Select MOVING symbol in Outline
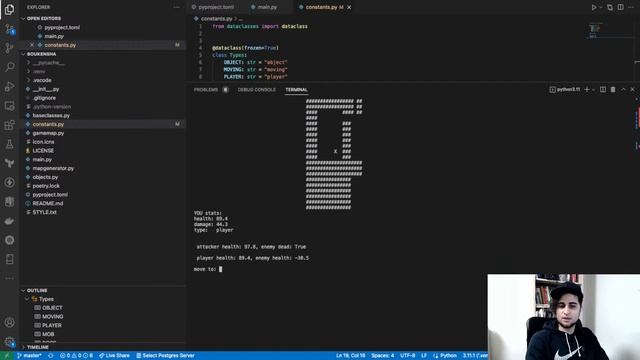Viewport: 640px width, 360px height. click(53, 317)
